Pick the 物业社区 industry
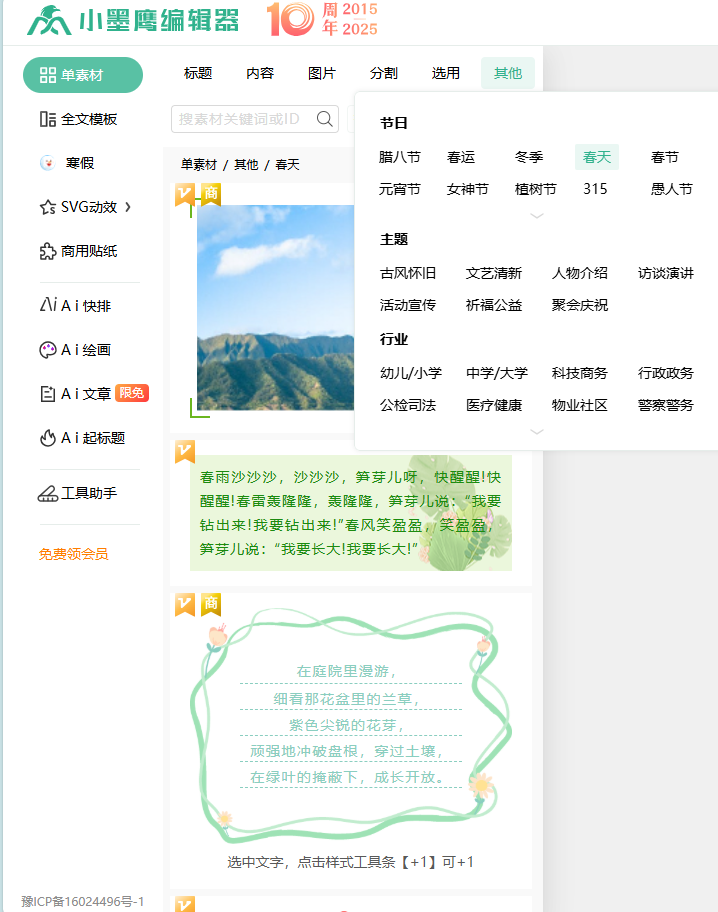 tap(580, 405)
